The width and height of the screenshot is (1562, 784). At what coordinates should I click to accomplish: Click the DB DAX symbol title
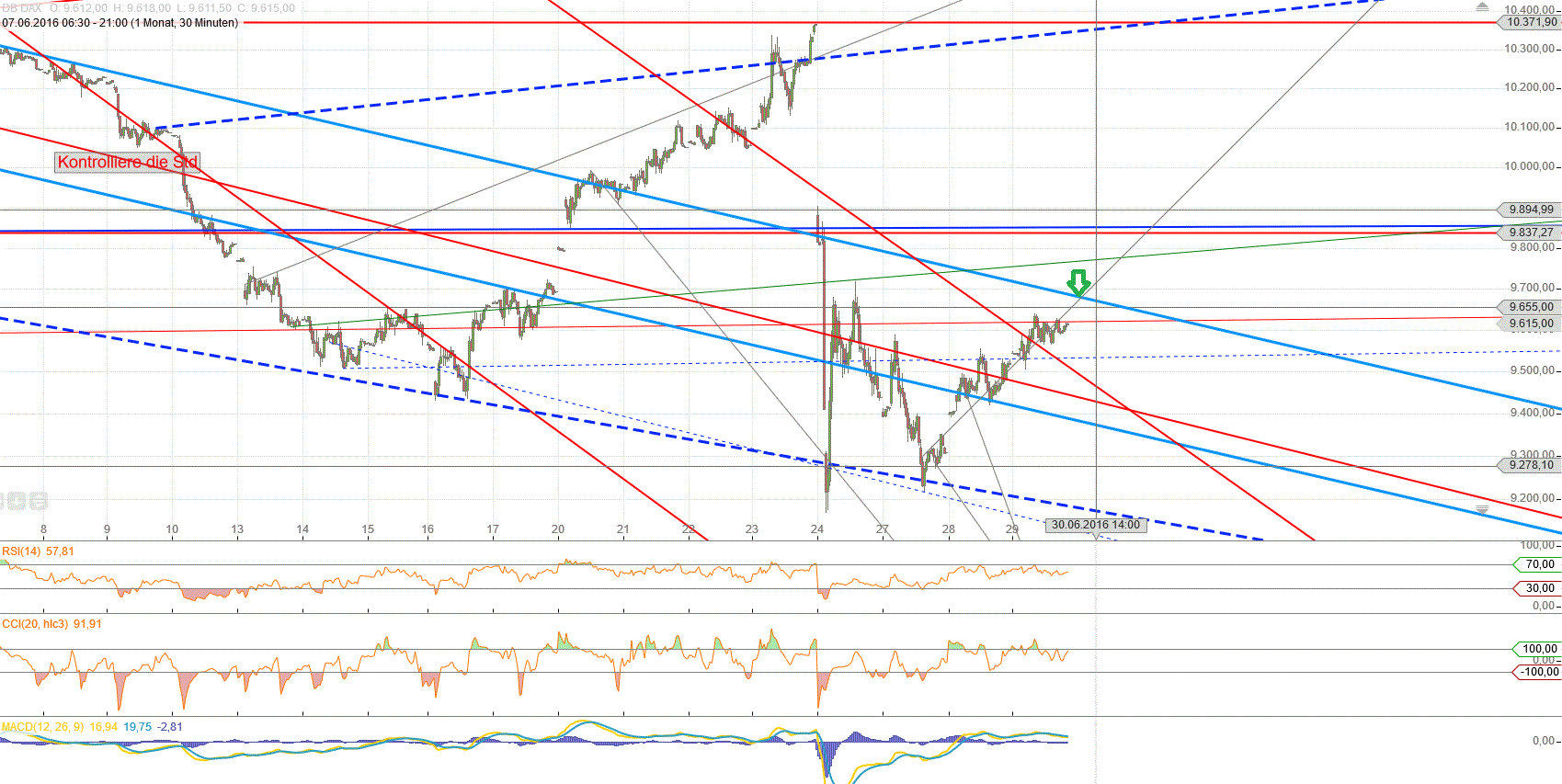pyautogui.click(x=22, y=8)
